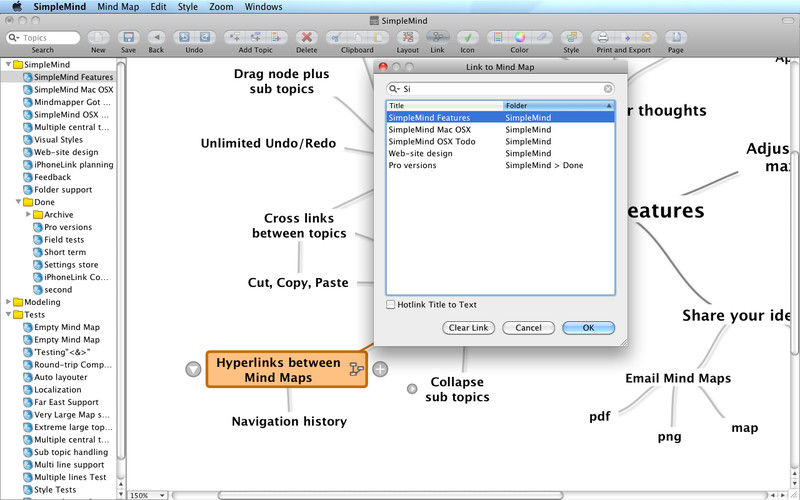Click the Cancel button in the dialog
Viewport: 800px width, 500px height.
[528, 328]
